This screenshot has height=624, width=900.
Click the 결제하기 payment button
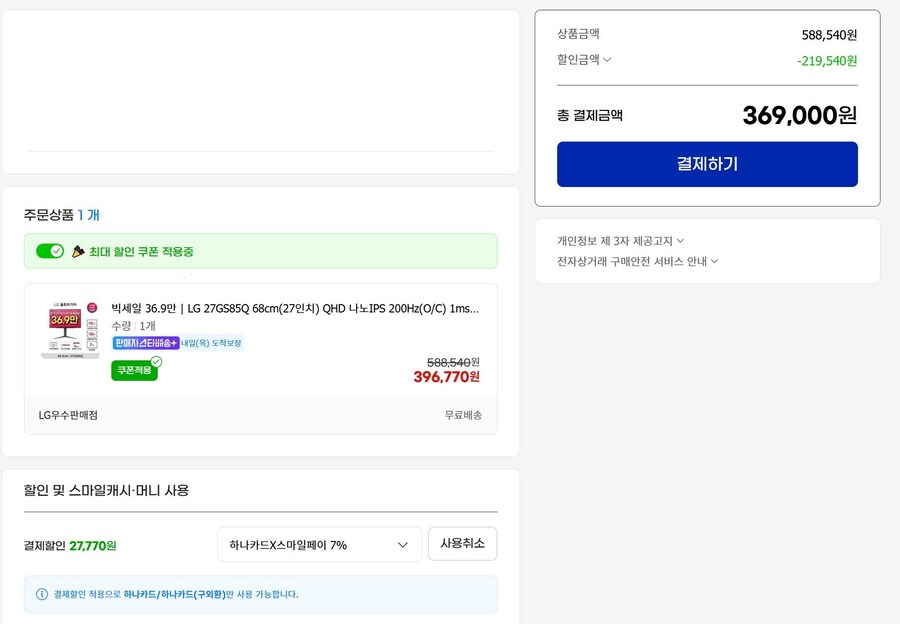[x=707, y=164]
